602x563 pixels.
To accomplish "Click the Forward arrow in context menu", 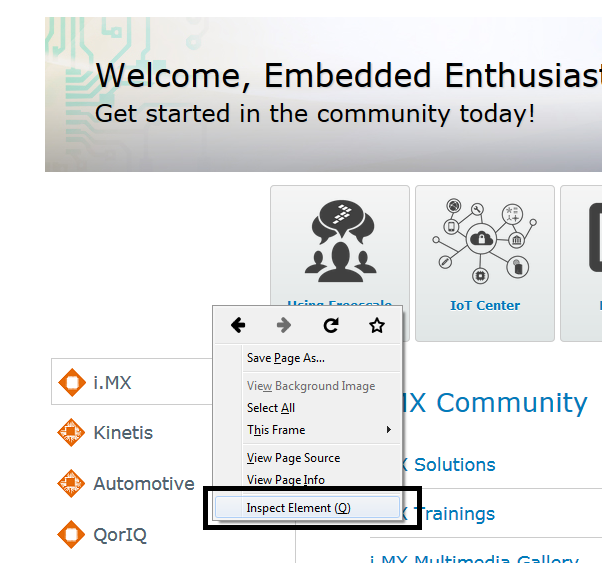I will 284,325.
